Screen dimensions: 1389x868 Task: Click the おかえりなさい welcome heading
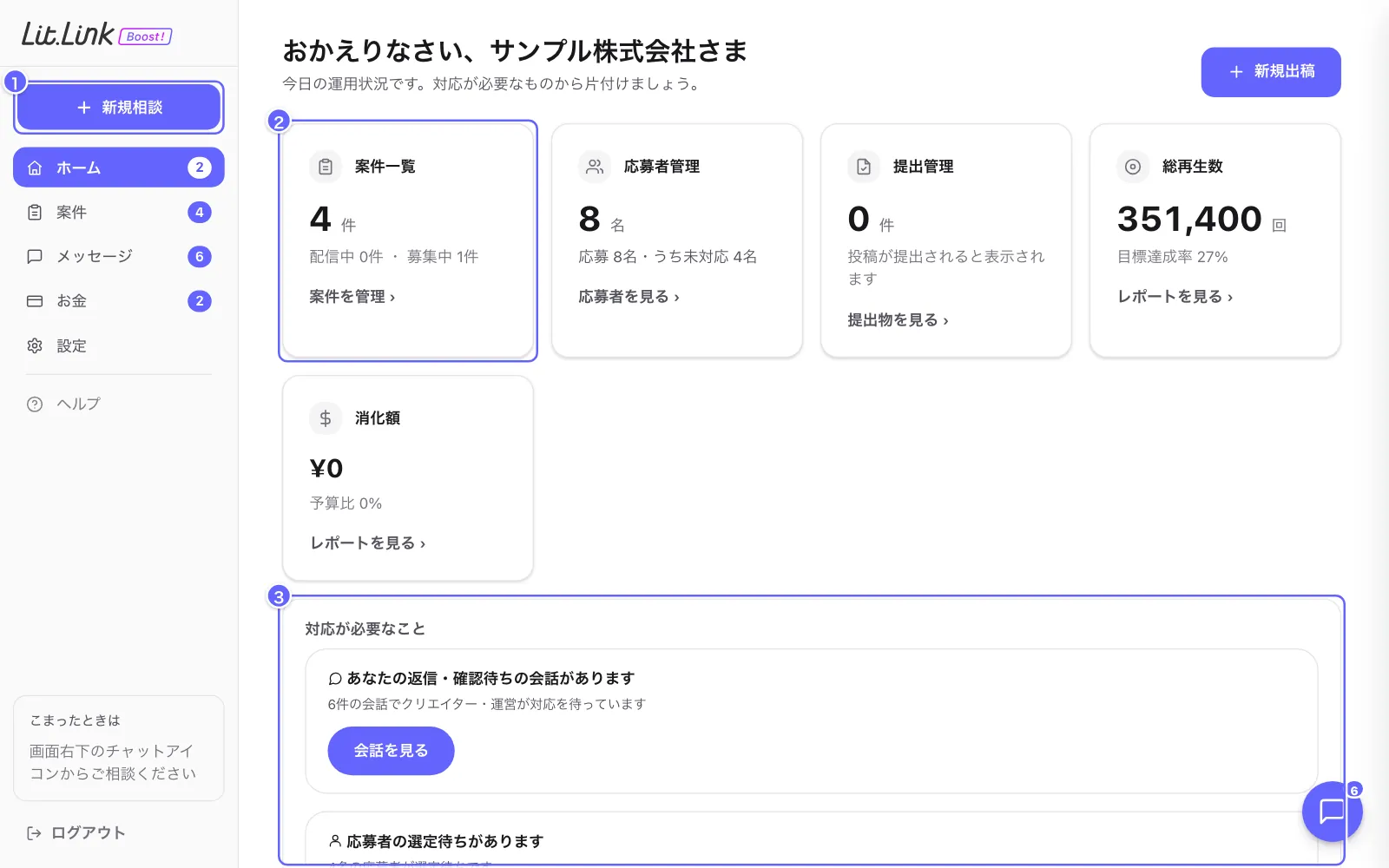click(x=515, y=51)
